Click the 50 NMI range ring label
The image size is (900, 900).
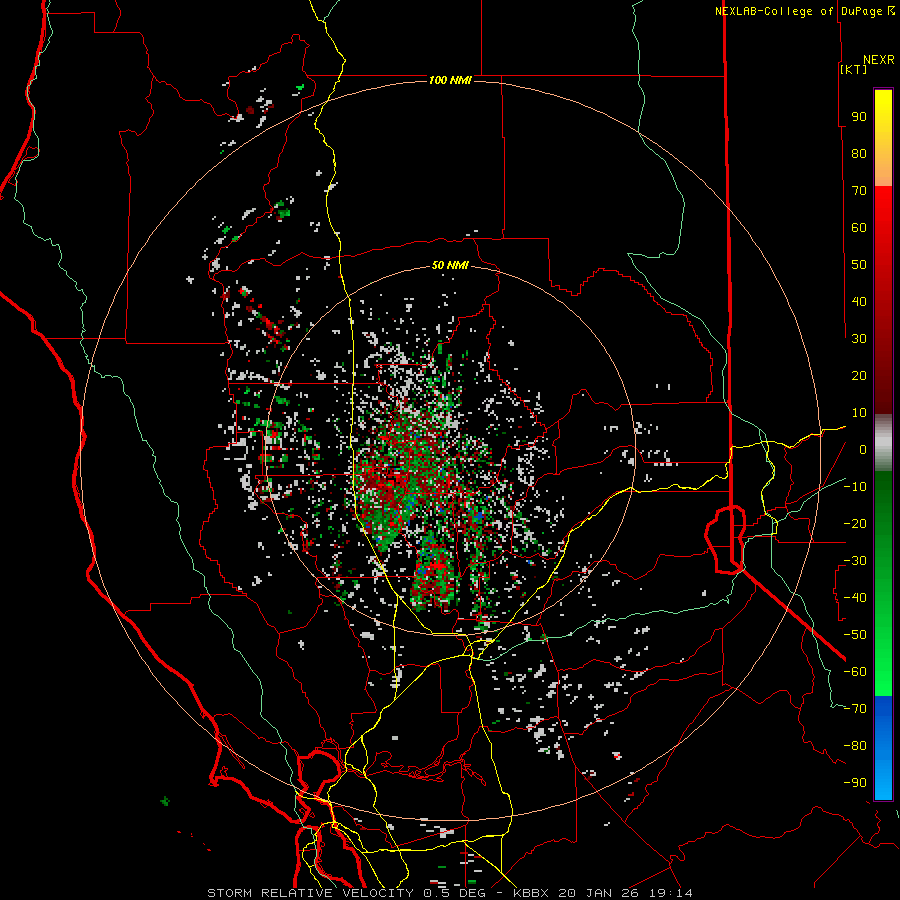(450, 265)
